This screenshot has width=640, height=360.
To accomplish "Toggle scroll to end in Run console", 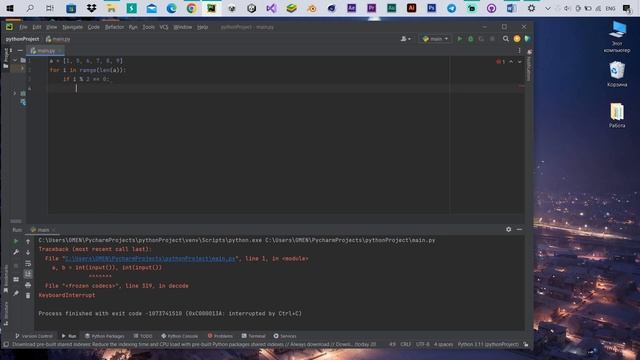I will [28, 274].
